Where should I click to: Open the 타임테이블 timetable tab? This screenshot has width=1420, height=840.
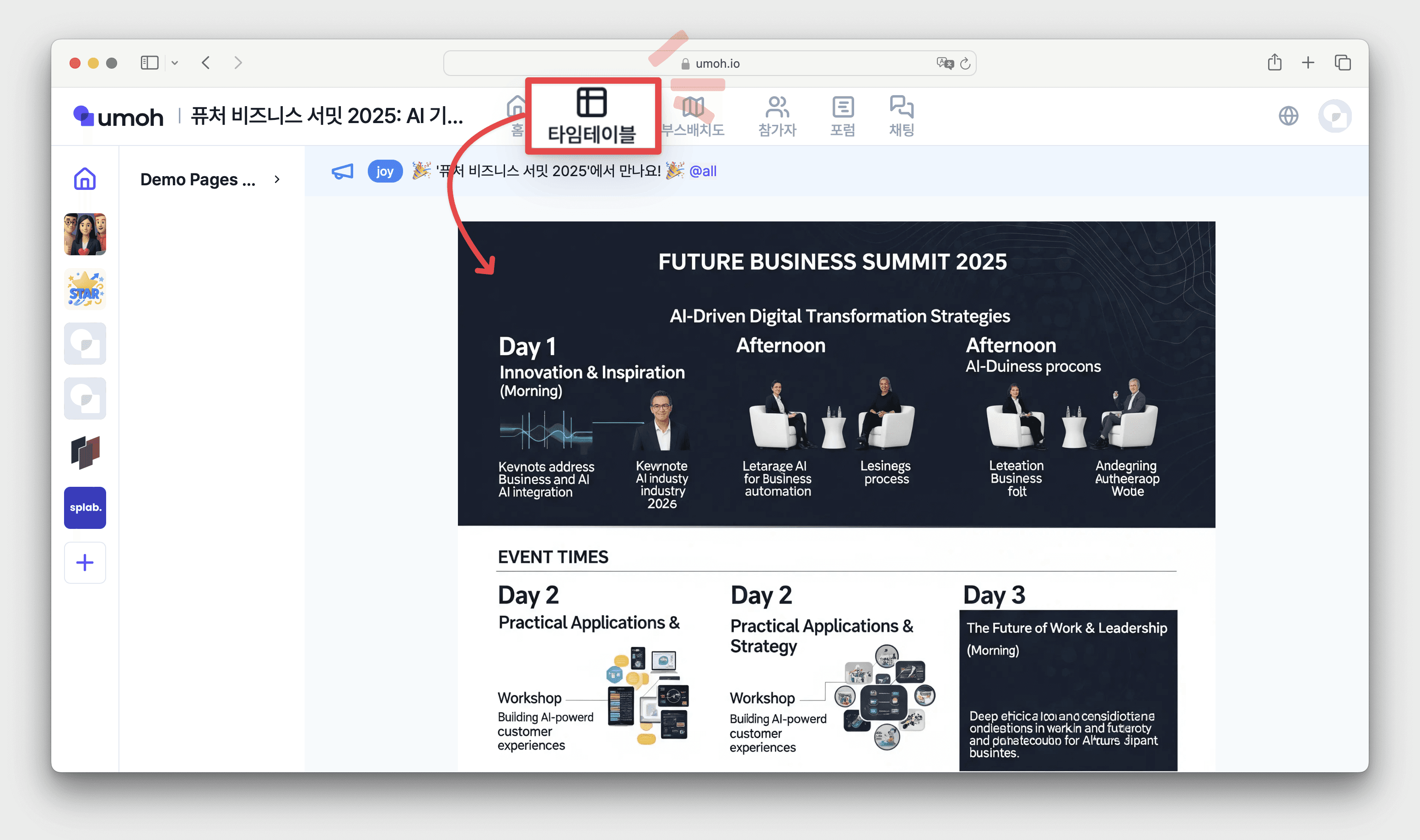pos(592,116)
